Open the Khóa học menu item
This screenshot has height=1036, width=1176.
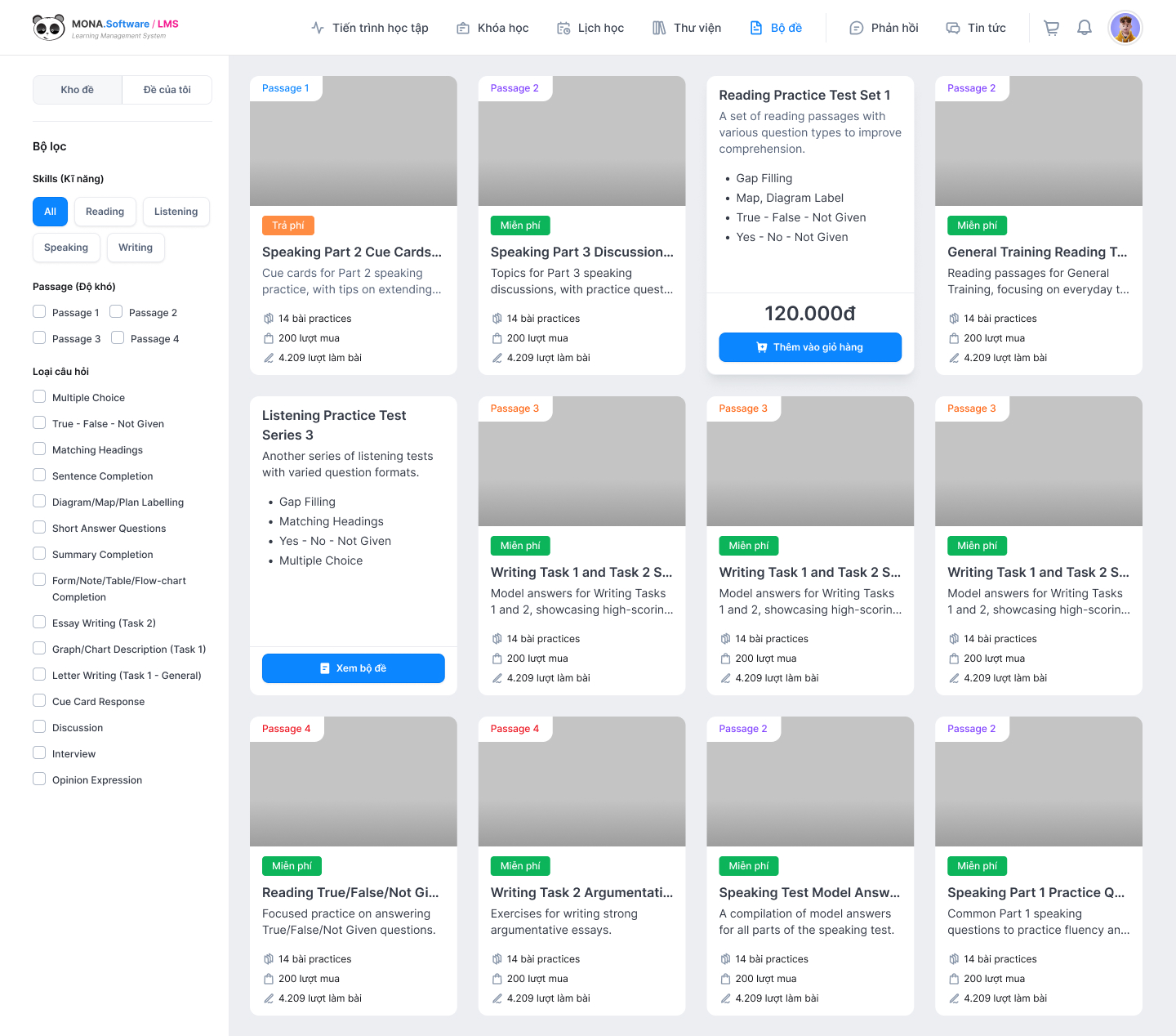492,28
